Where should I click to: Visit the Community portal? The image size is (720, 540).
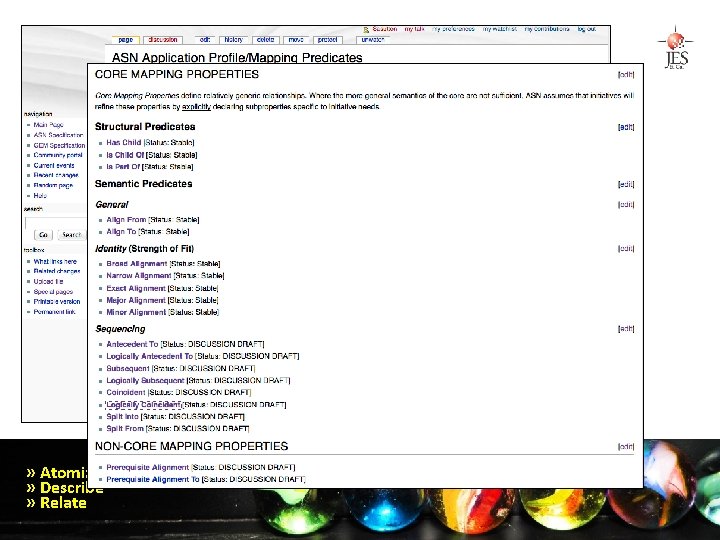(x=58, y=155)
